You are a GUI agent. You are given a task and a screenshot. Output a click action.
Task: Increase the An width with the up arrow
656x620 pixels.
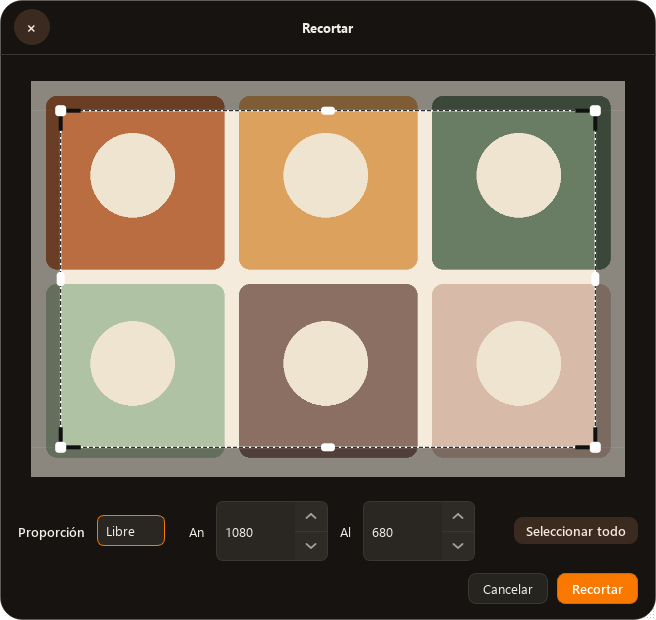311,517
